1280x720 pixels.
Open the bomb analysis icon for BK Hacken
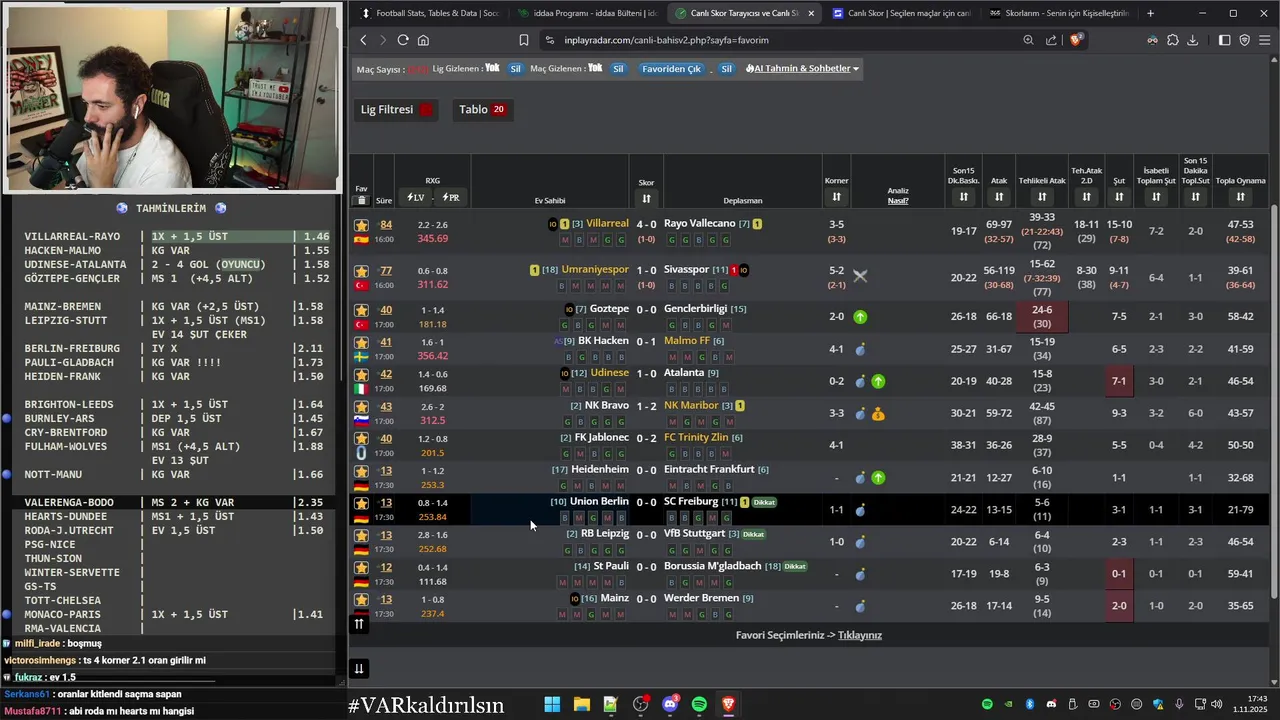pos(860,350)
